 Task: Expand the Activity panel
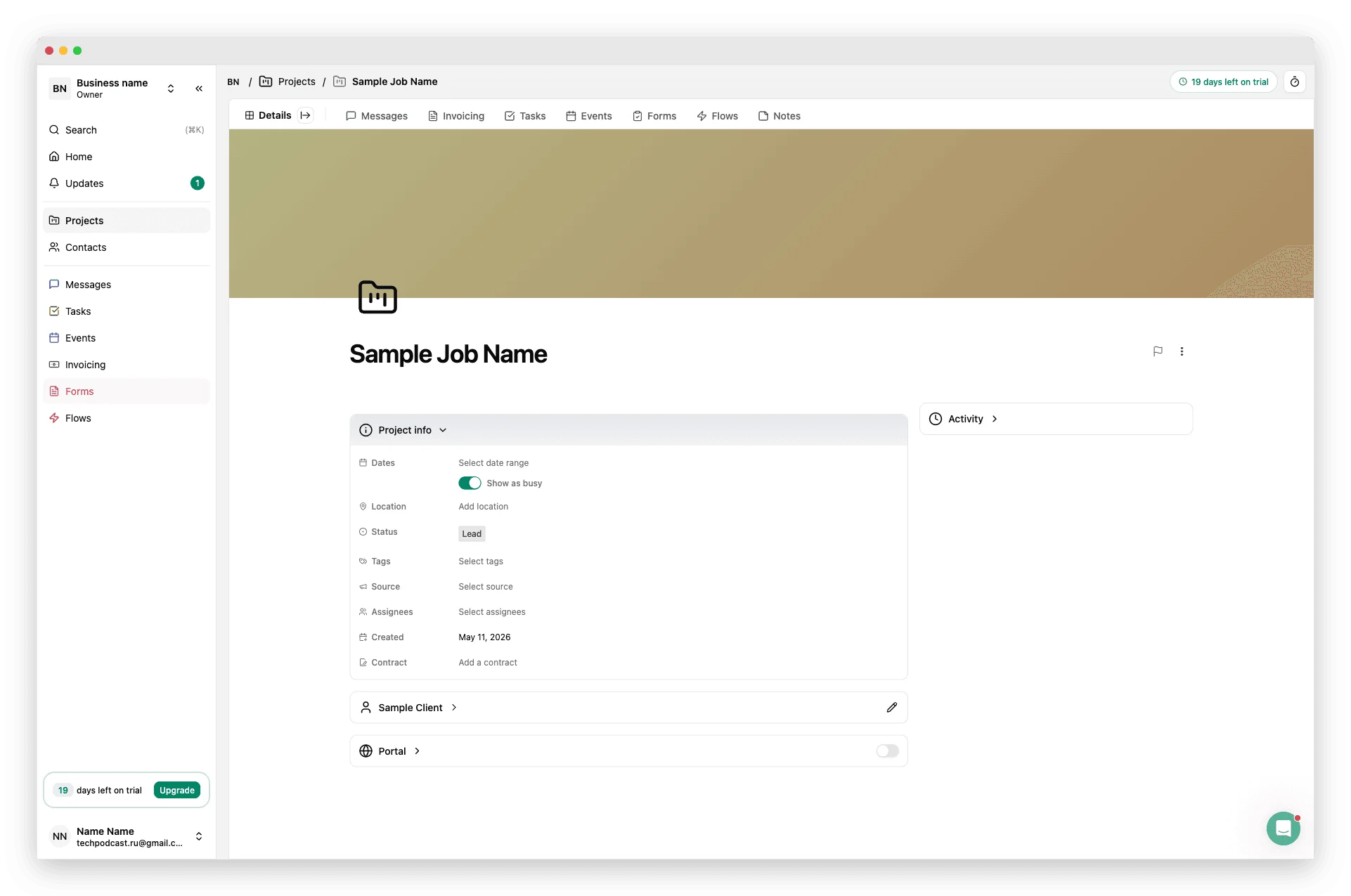pos(994,419)
